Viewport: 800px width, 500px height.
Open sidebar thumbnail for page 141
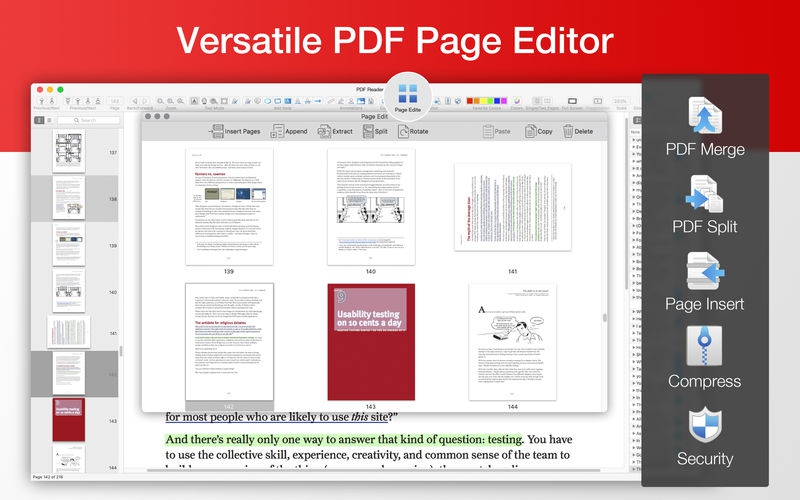[69, 332]
